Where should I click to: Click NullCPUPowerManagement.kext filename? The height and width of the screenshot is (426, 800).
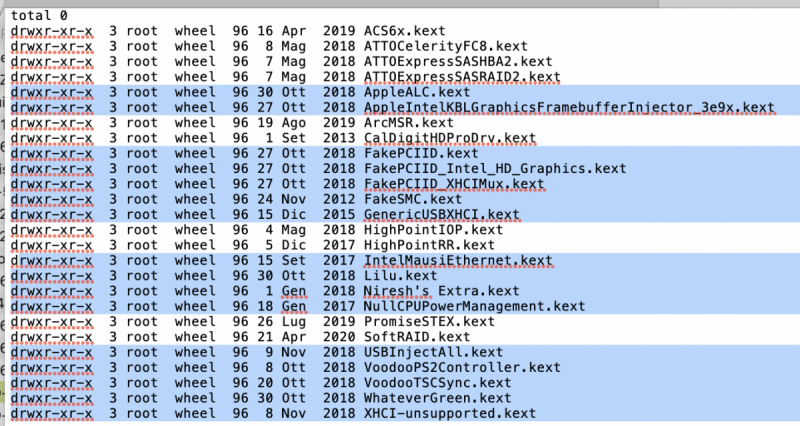point(474,307)
